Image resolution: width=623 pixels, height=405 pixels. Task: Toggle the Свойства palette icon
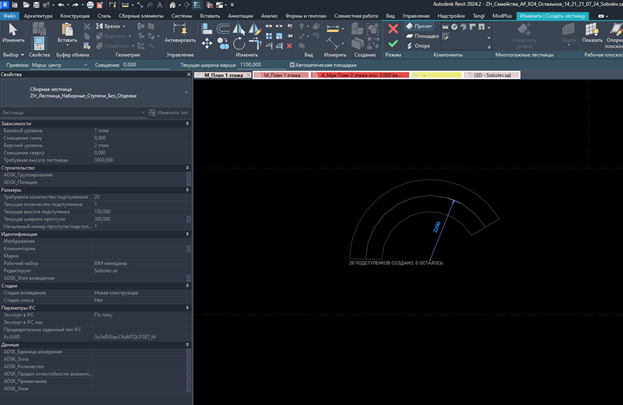click(x=39, y=43)
